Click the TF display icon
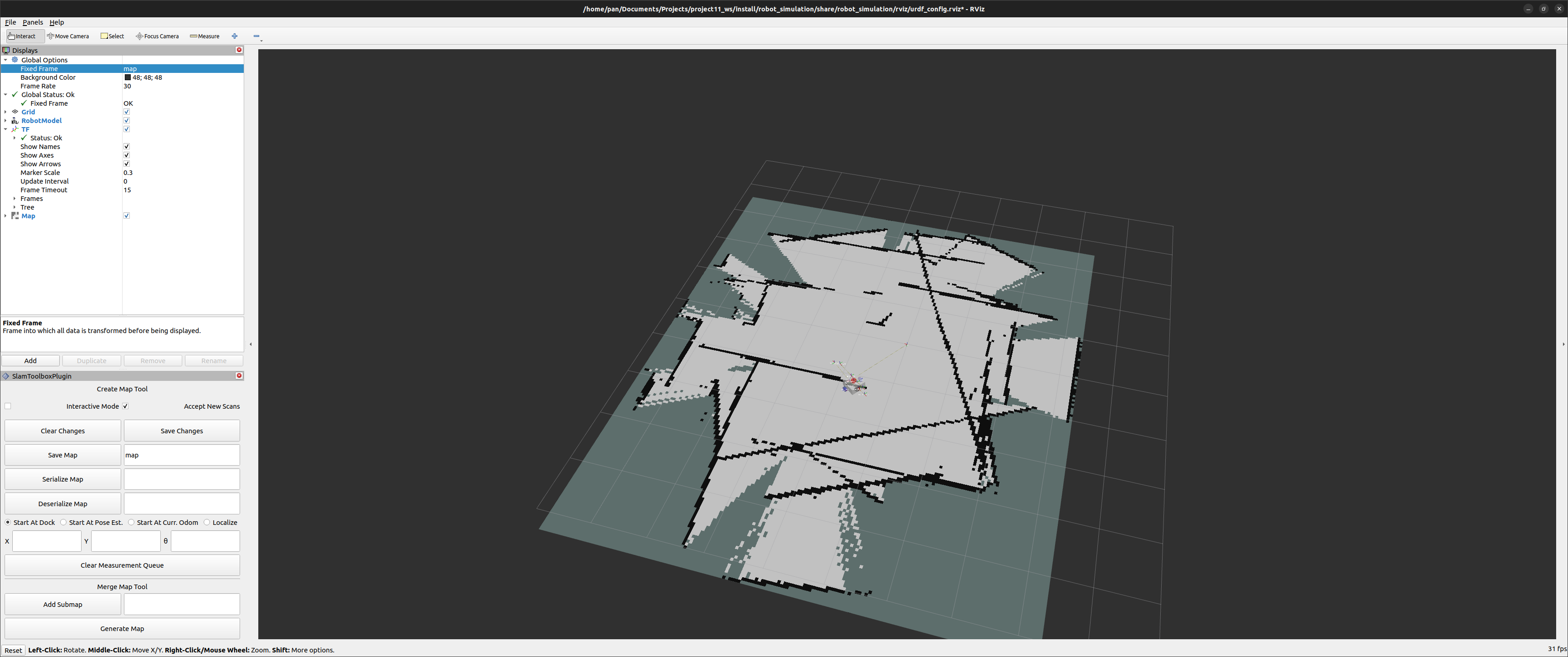 pyautogui.click(x=15, y=129)
